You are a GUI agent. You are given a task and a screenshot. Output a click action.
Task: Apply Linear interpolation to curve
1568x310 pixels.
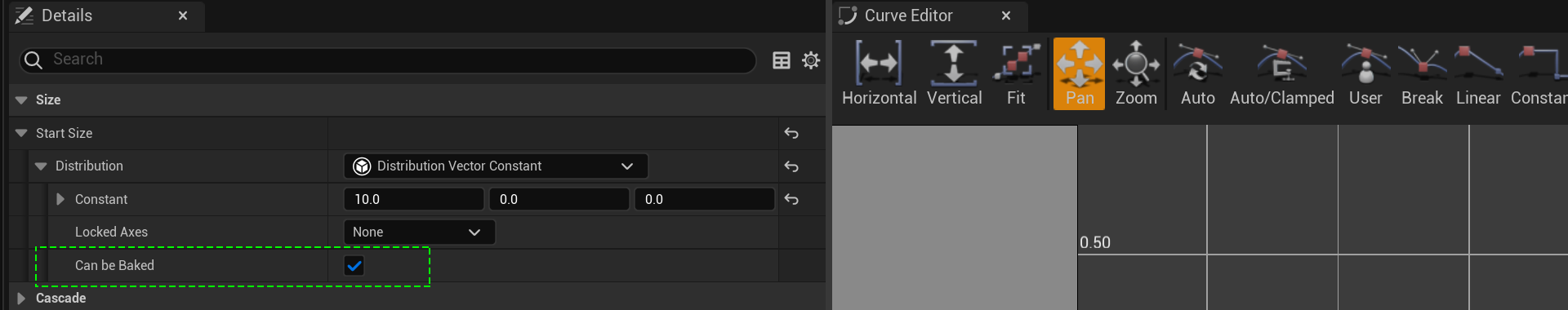pos(1478,73)
